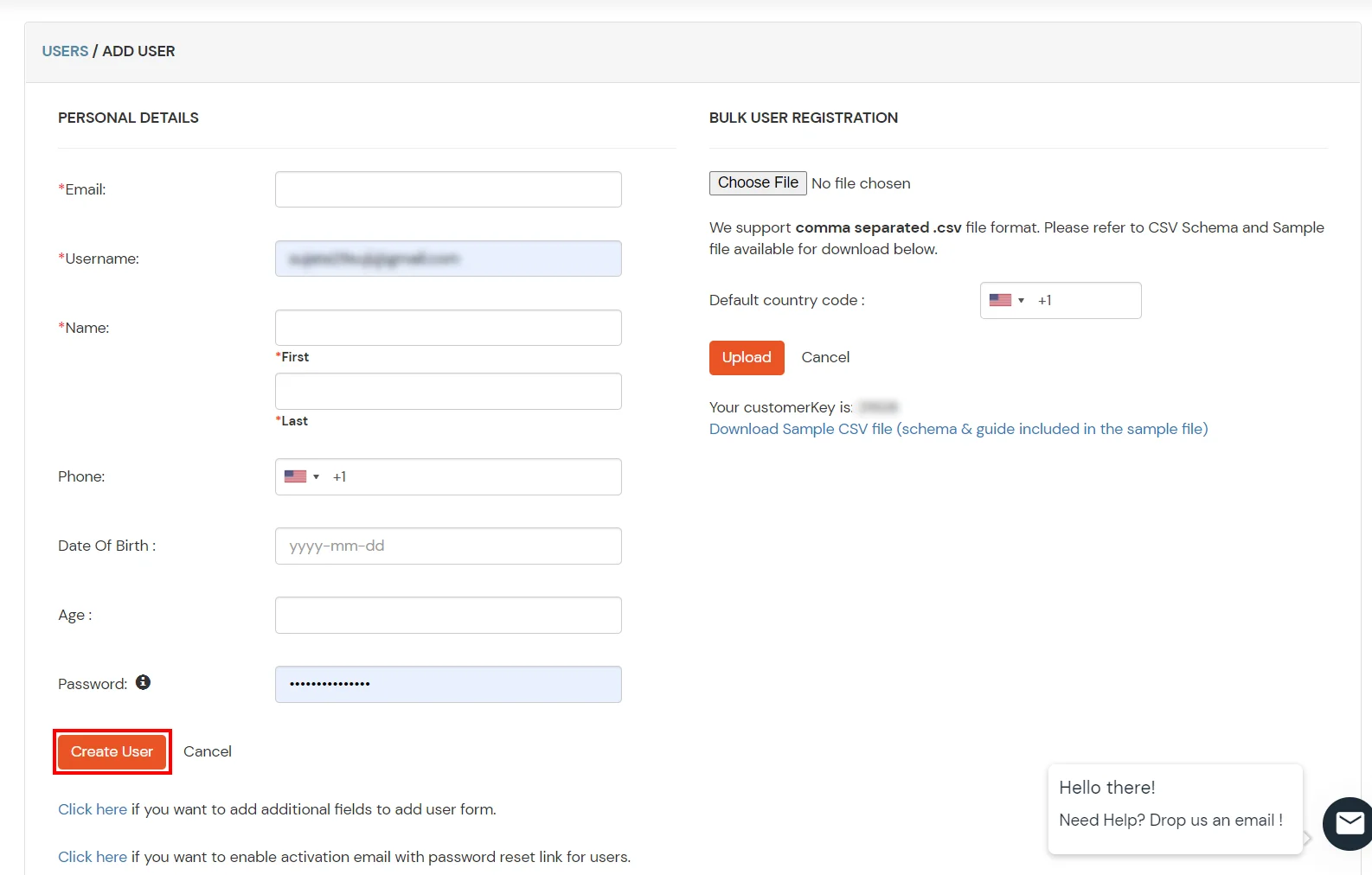Focus the Last name field
The width and height of the screenshot is (1372, 875).
(x=448, y=391)
